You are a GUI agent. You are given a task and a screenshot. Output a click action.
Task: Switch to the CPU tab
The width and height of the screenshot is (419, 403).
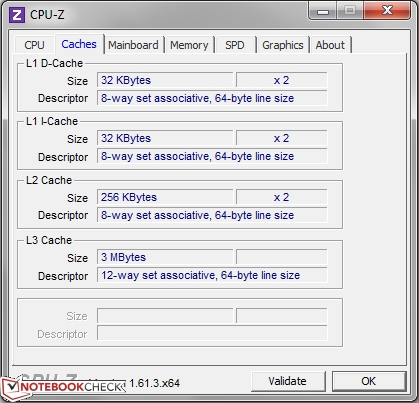click(34, 45)
